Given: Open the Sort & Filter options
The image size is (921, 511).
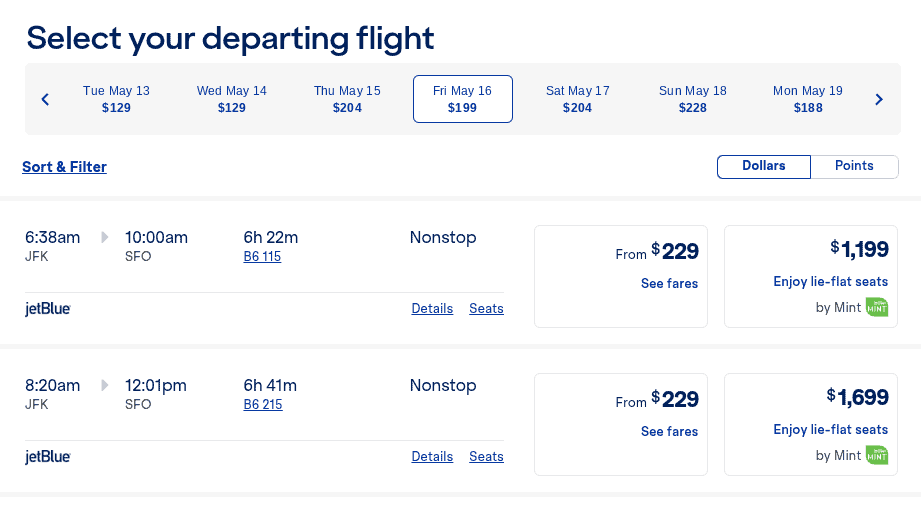Looking at the screenshot, I should [64, 167].
